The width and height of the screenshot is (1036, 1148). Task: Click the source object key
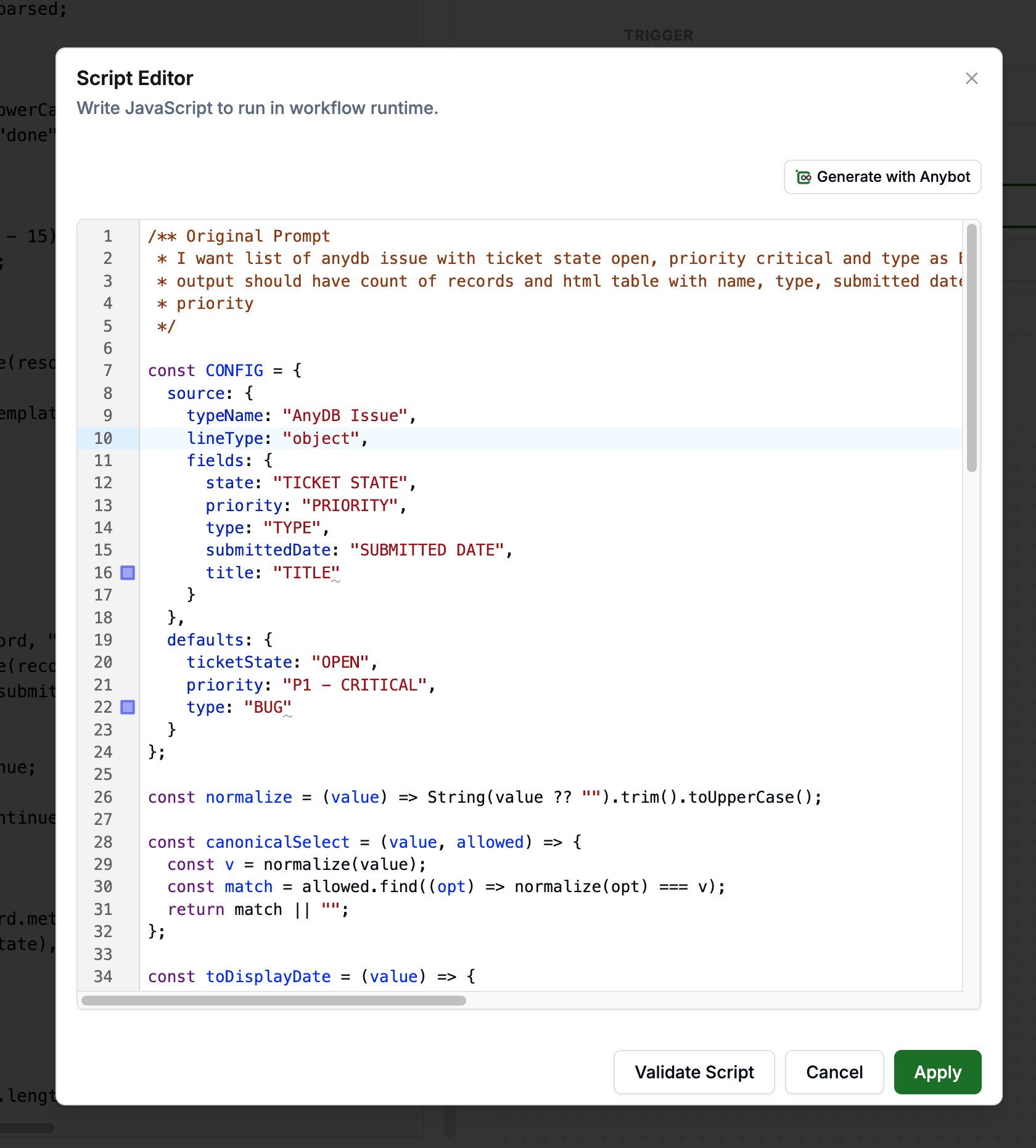point(196,393)
